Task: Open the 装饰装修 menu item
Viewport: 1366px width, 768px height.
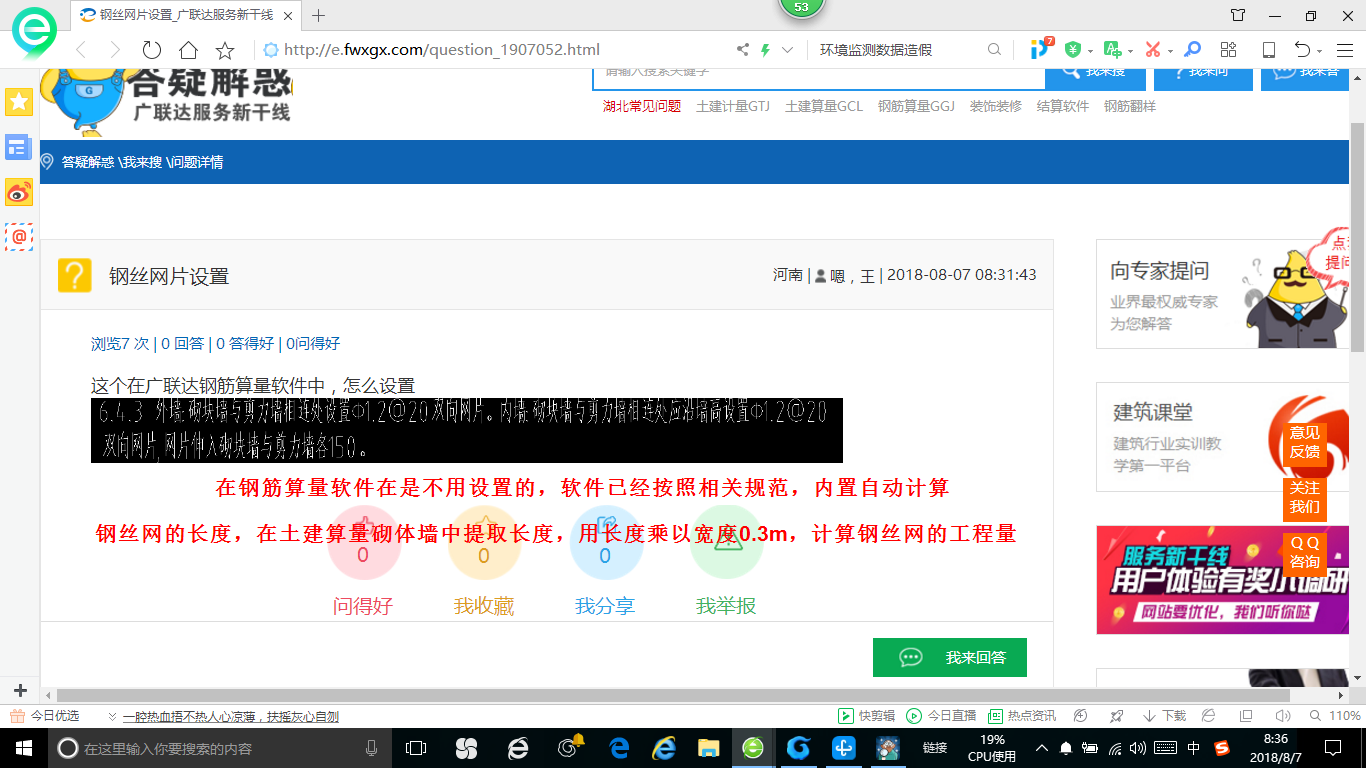Action: coord(996,106)
